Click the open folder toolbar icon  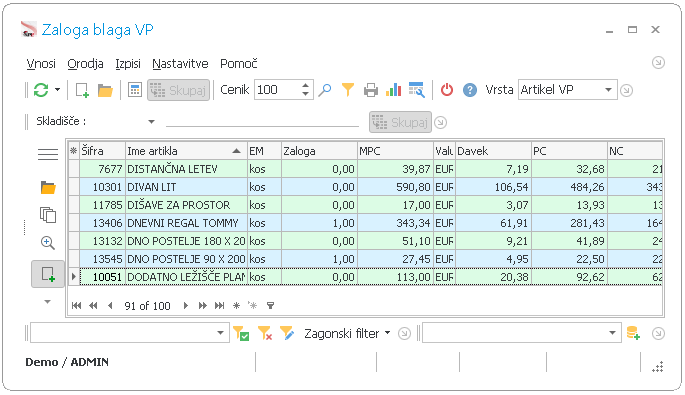pos(105,90)
